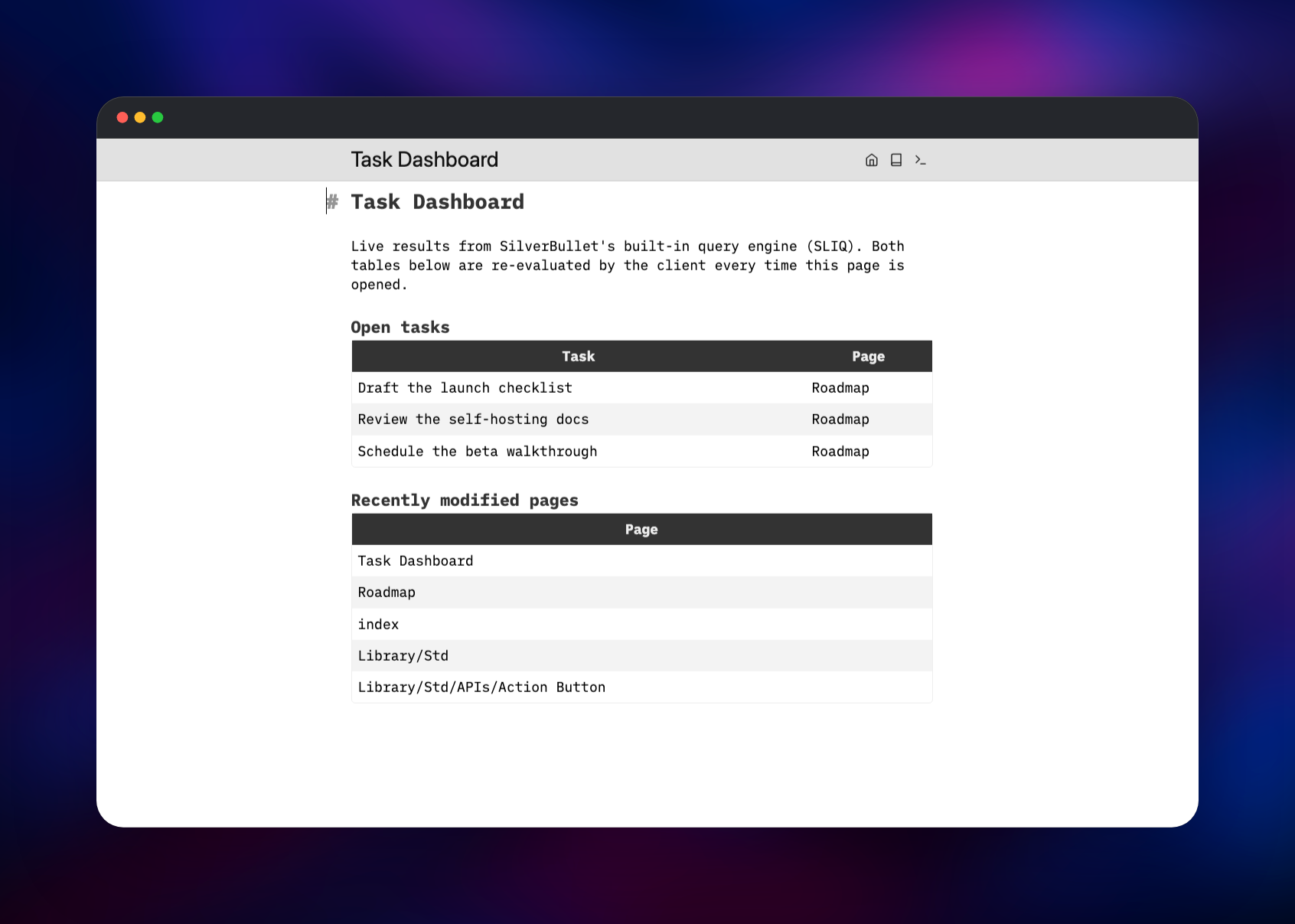Select 'Schedule the beta walkthrough' task
Screen dimensions: 1295x924
[x=477, y=452]
